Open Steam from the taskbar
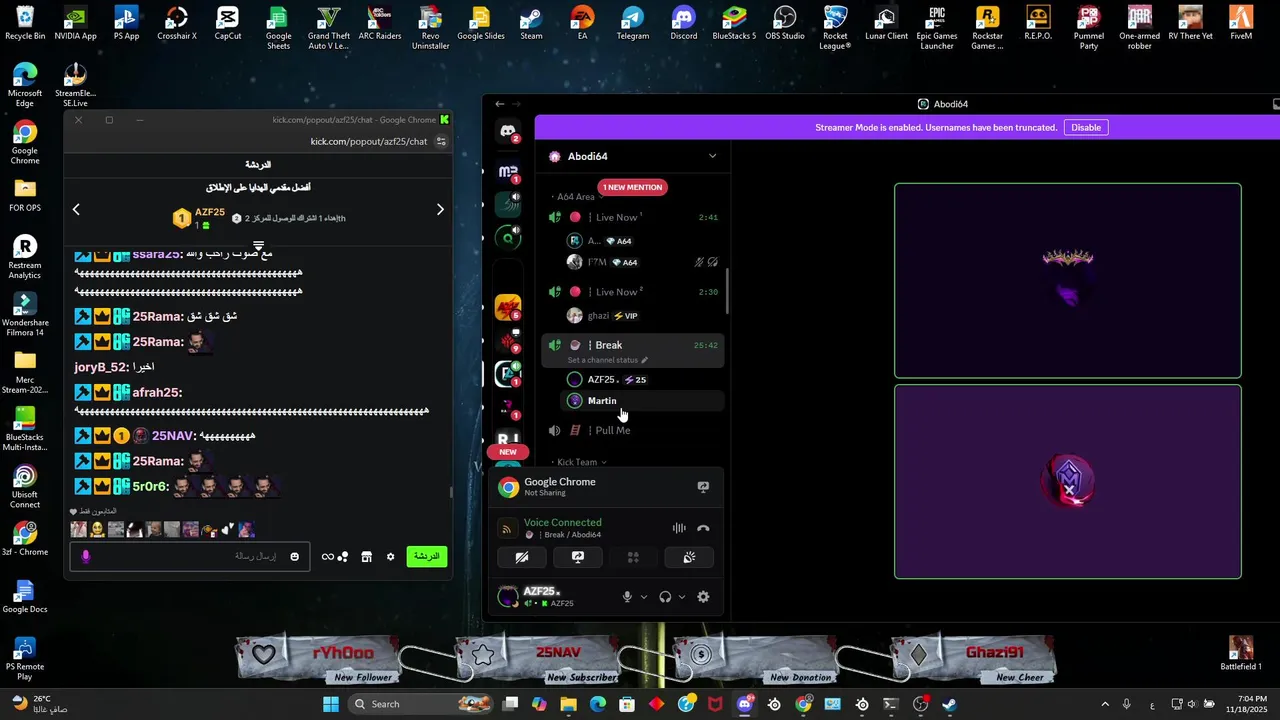 point(949,704)
